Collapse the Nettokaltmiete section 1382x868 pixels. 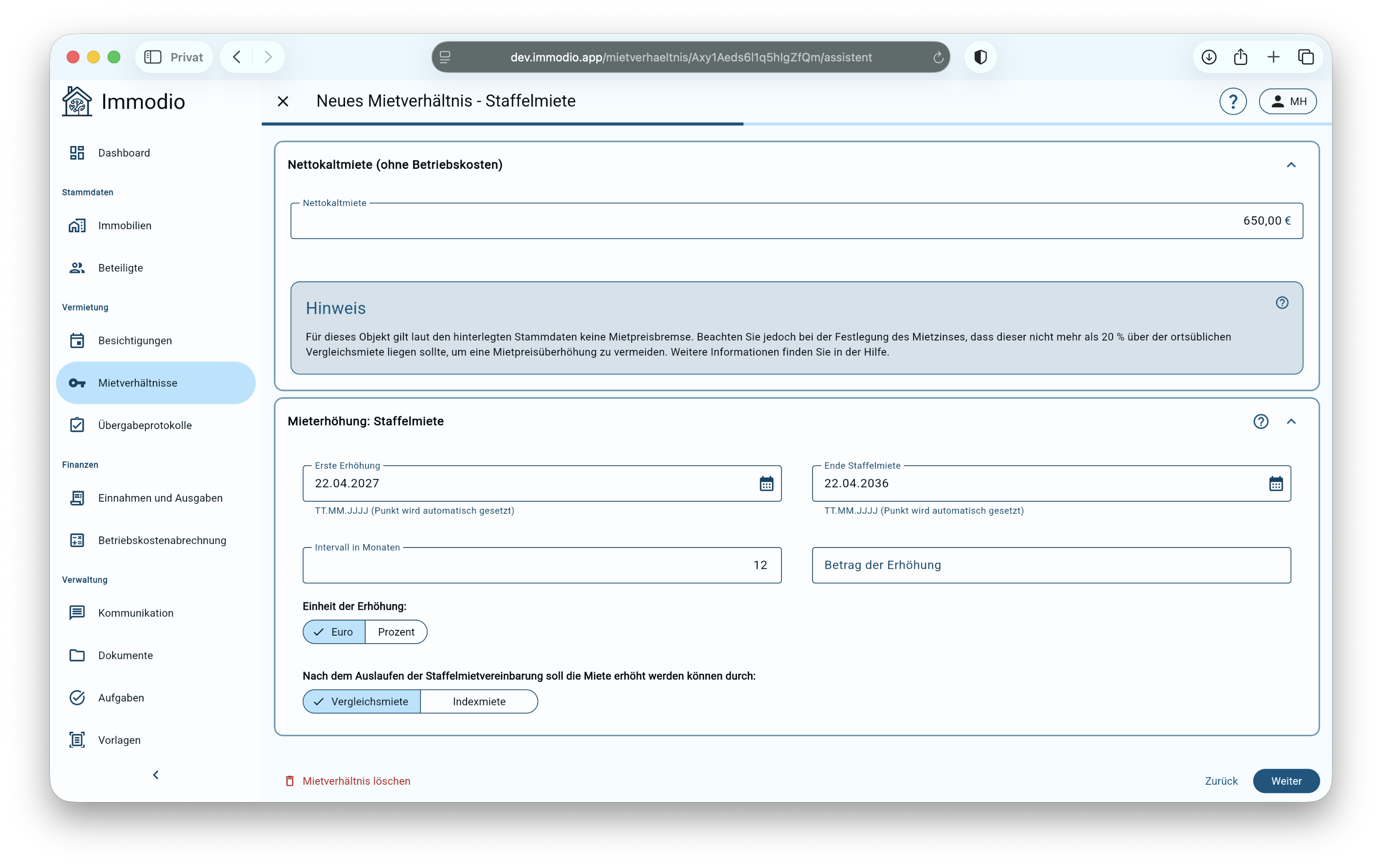(1291, 165)
